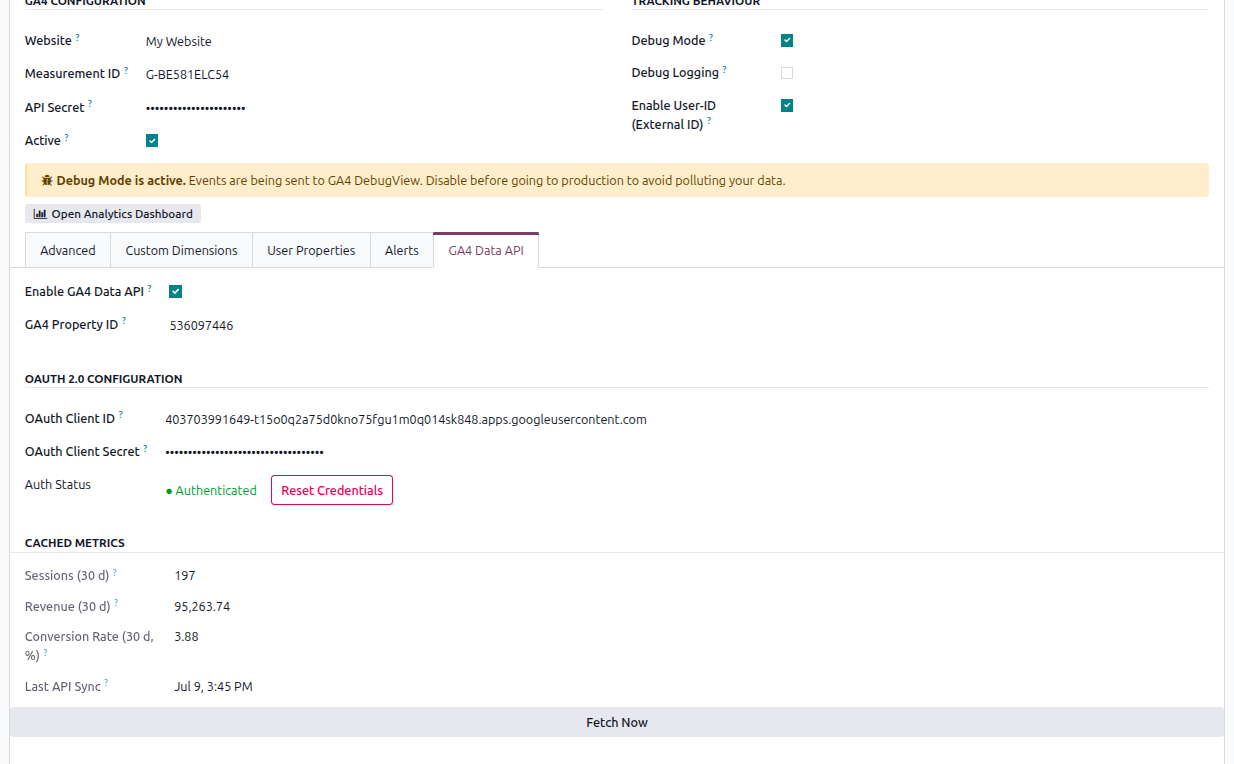
Task: Click the External ID help question mark
Action: pos(709,121)
